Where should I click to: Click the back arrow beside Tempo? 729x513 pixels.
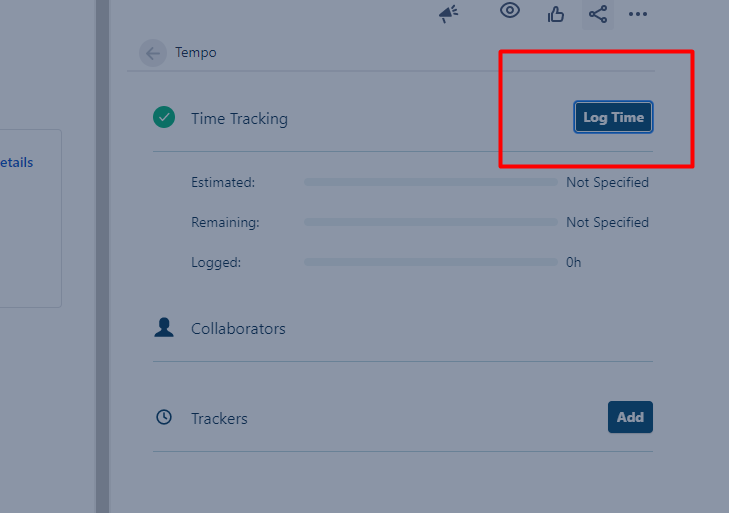pyautogui.click(x=153, y=53)
